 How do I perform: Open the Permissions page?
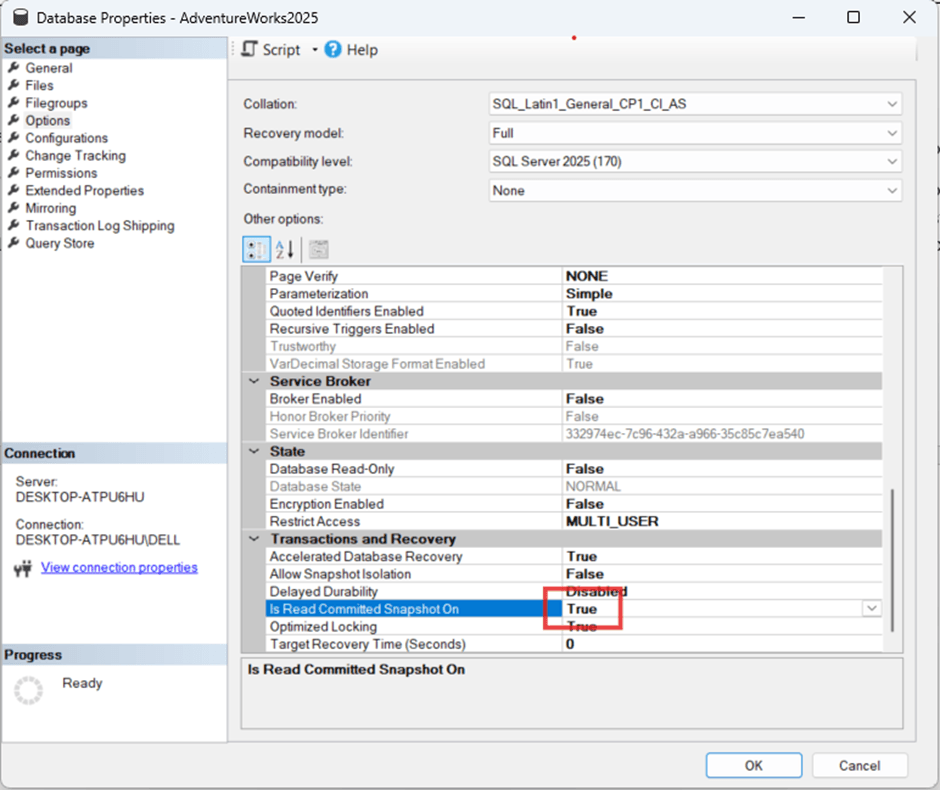(61, 173)
